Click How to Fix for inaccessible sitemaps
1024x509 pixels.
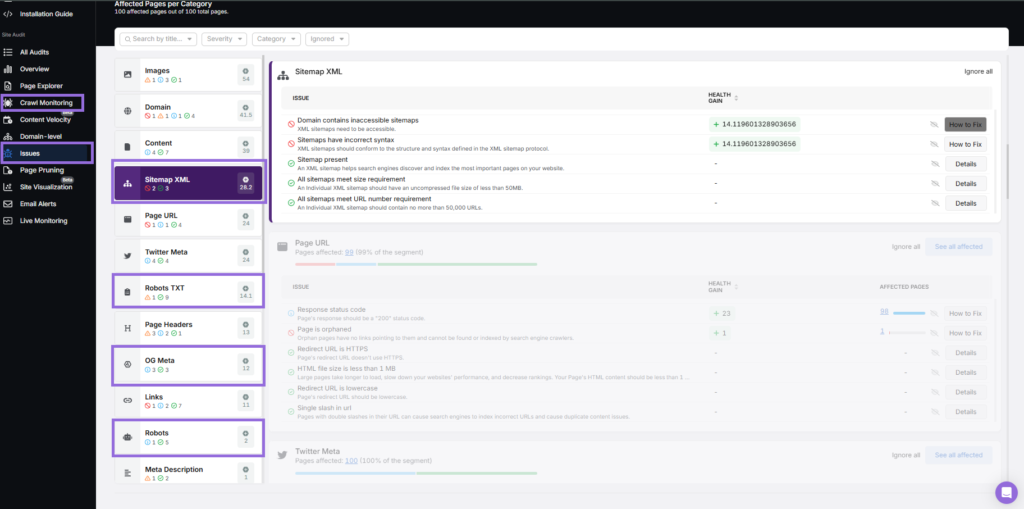(965, 124)
